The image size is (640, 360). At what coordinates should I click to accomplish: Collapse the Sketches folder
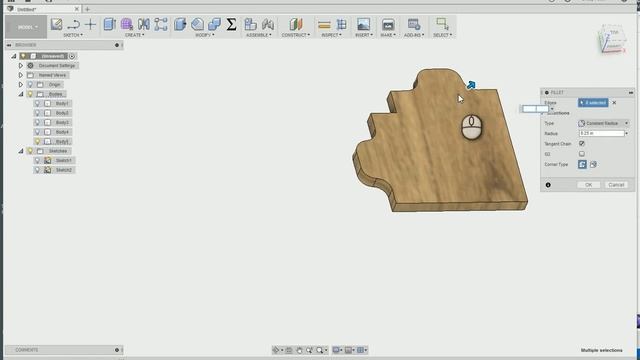(21, 151)
